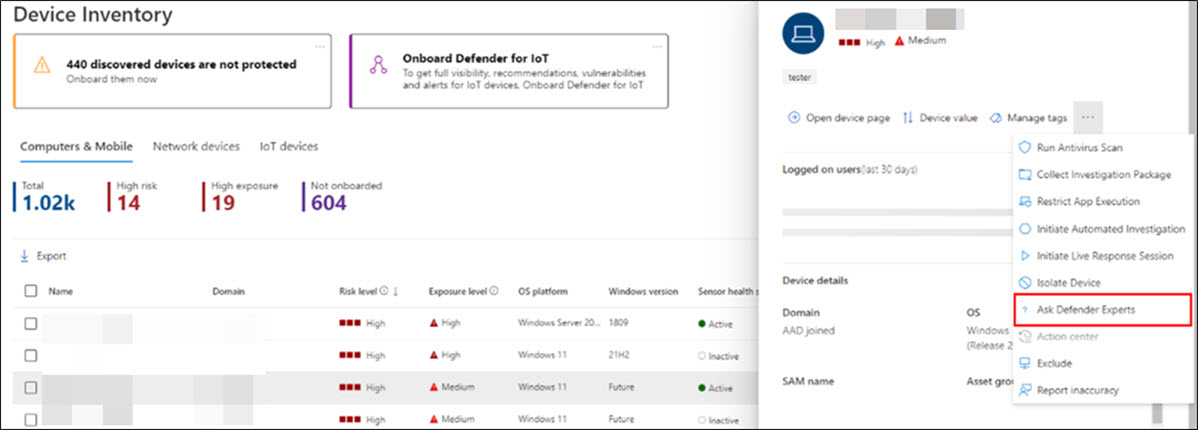The width and height of the screenshot is (1198, 430).
Task: Click the warning triangle on the unprotected devices card
Action: (x=41, y=65)
